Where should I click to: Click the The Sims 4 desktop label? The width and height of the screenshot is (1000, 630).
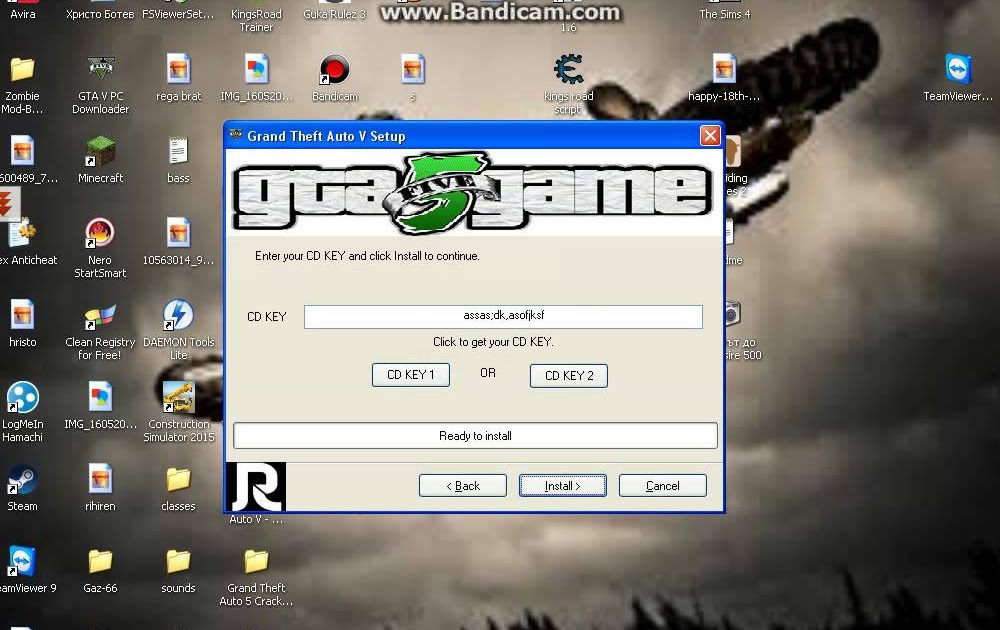pyautogui.click(x=724, y=13)
